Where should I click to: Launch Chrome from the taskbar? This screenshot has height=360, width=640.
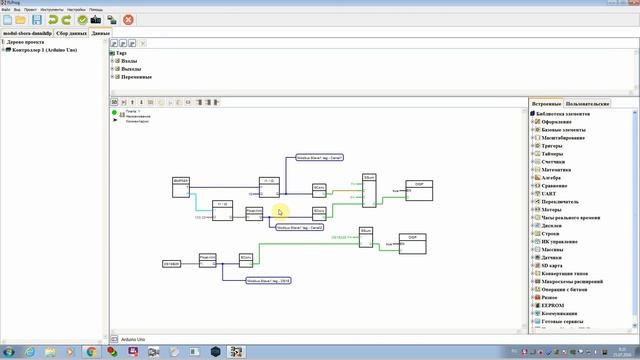pos(91,352)
